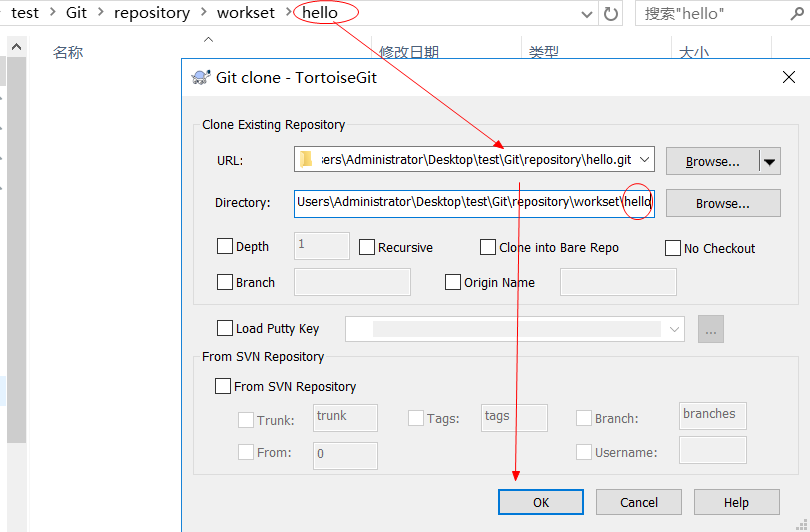The height and width of the screenshot is (532, 810).
Task: Click the folder icon in URL field
Action: pyautogui.click(x=306, y=160)
